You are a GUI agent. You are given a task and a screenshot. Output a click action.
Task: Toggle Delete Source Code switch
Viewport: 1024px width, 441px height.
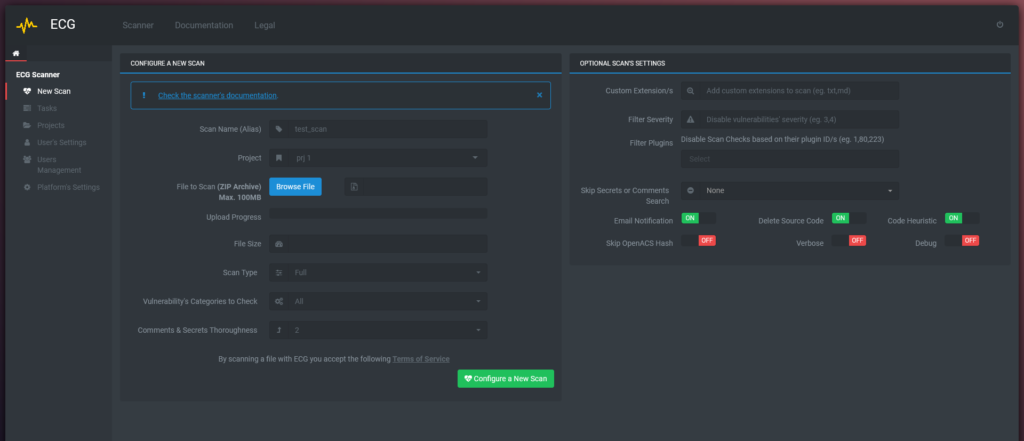point(848,218)
